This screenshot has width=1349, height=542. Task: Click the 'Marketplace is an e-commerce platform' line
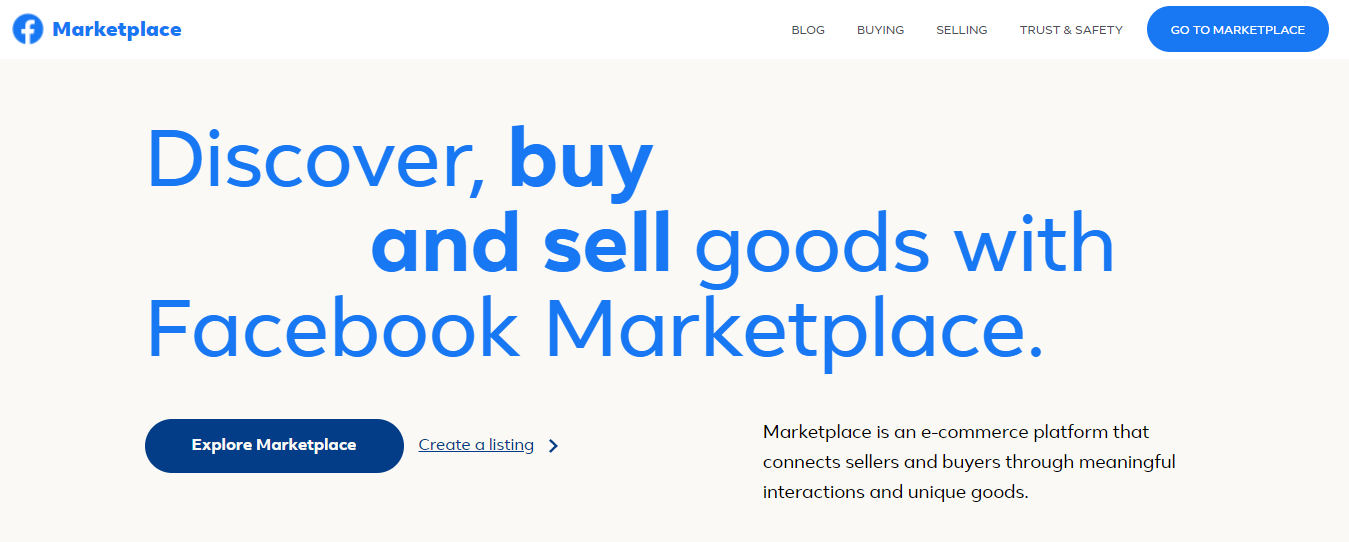coord(956,432)
